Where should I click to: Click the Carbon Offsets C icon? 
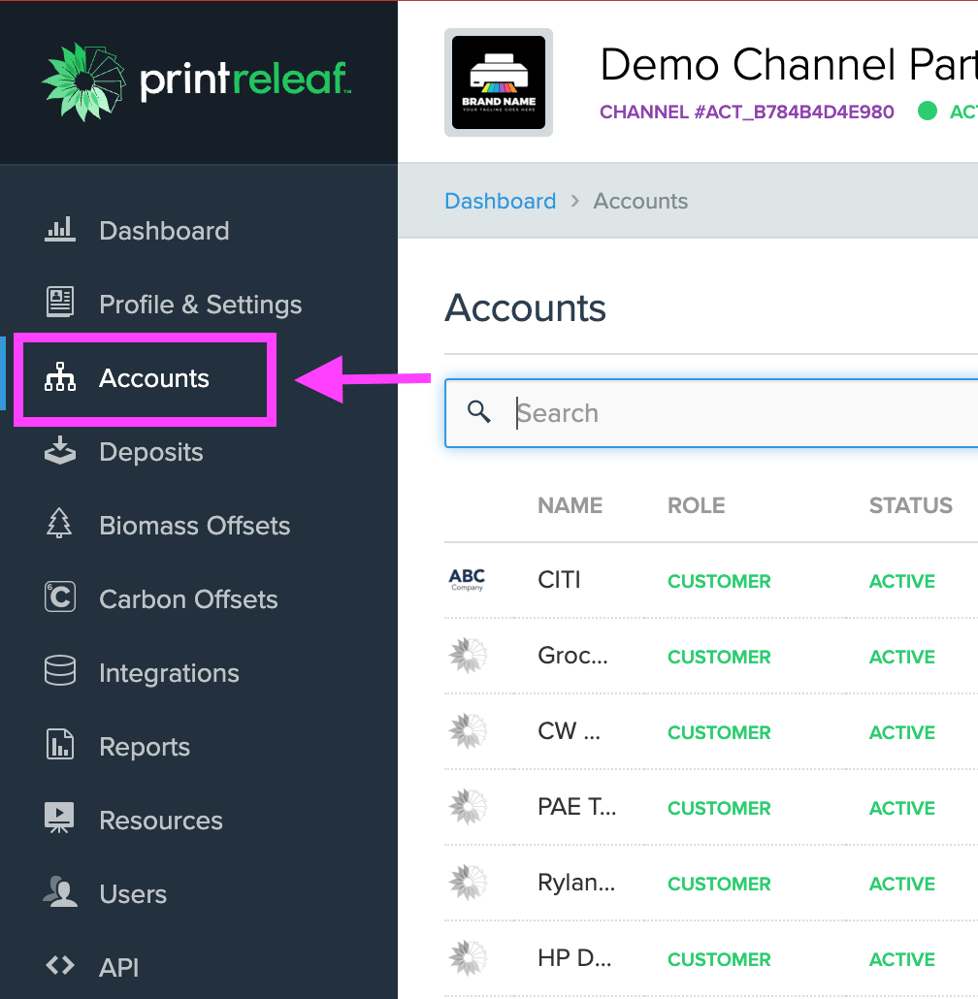pos(60,597)
